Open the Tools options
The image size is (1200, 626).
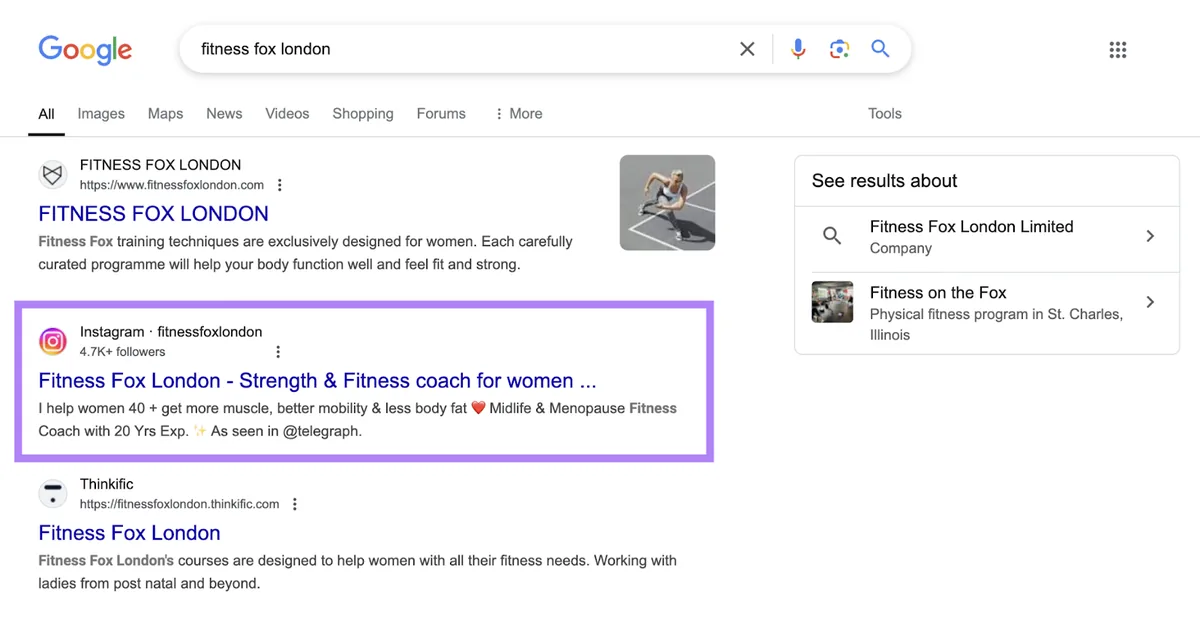885,114
